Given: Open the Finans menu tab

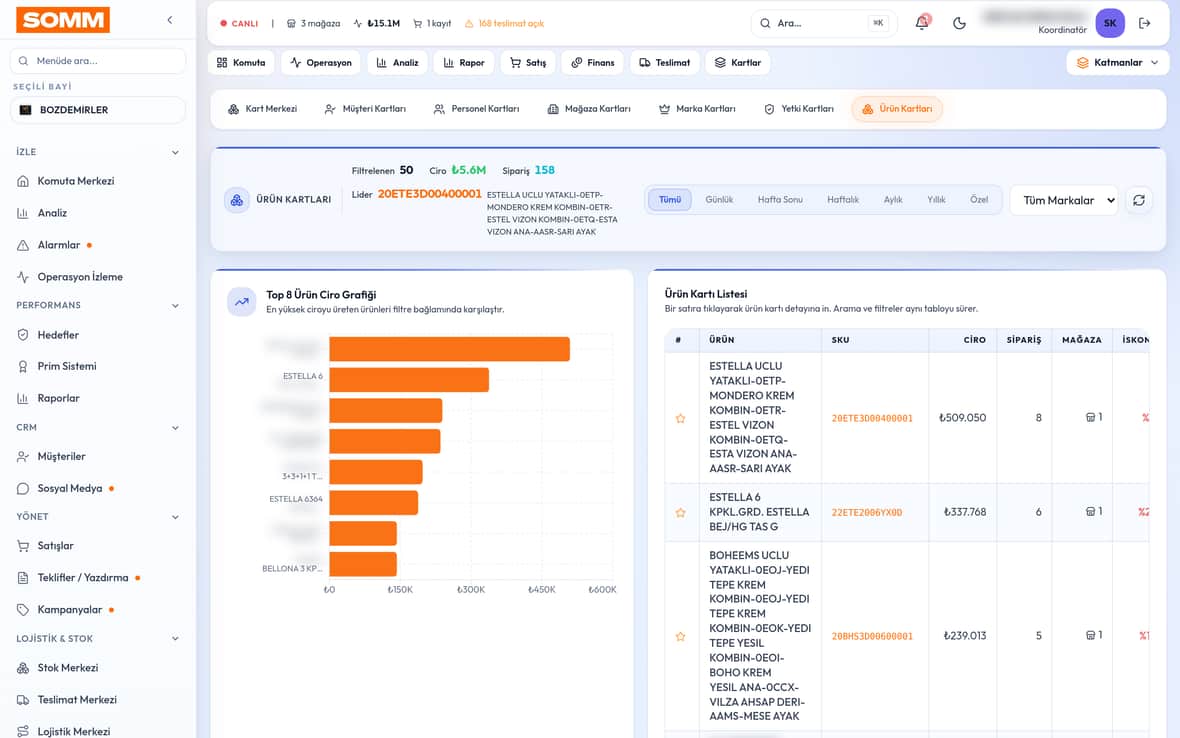Looking at the screenshot, I should click(x=593, y=62).
